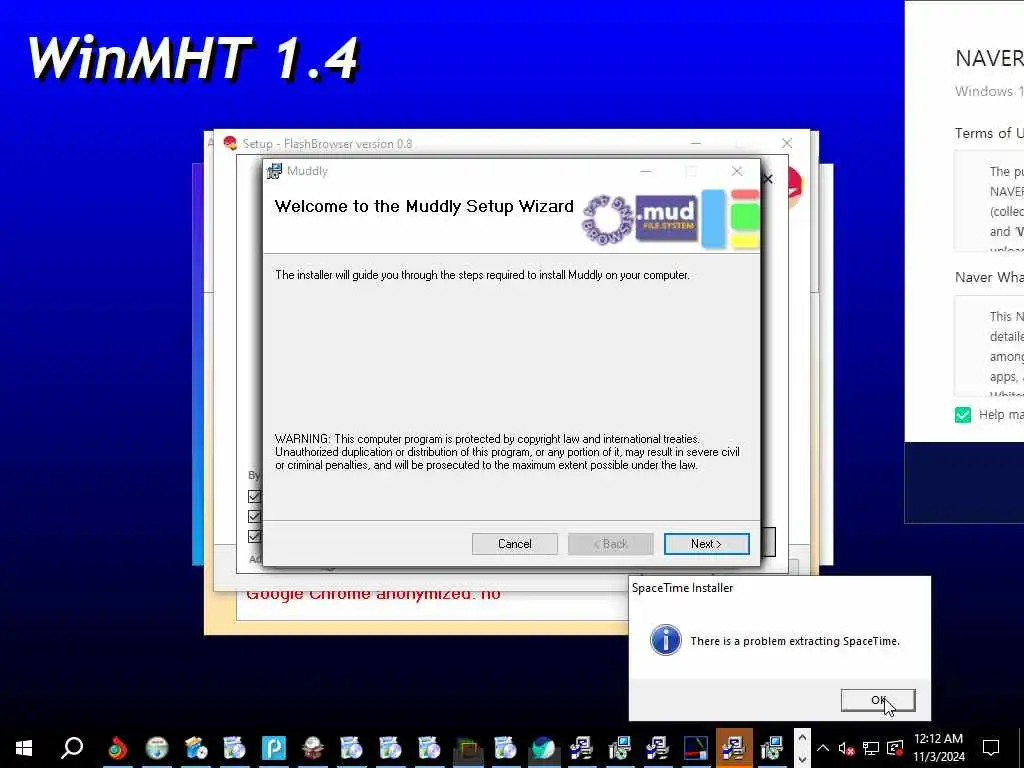This screenshot has width=1024, height=768.
Task: Click Next in the Muddly Setup Wizard
Action: pyautogui.click(x=706, y=544)
